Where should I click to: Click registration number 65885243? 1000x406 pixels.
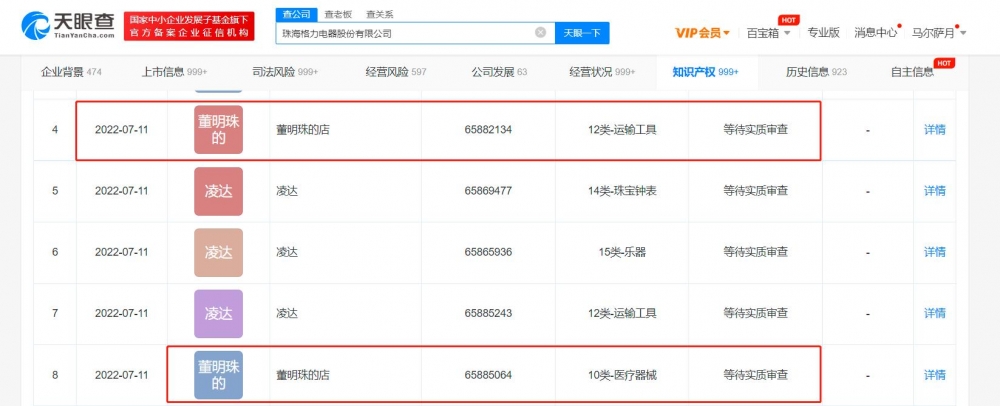click(488, 313)
